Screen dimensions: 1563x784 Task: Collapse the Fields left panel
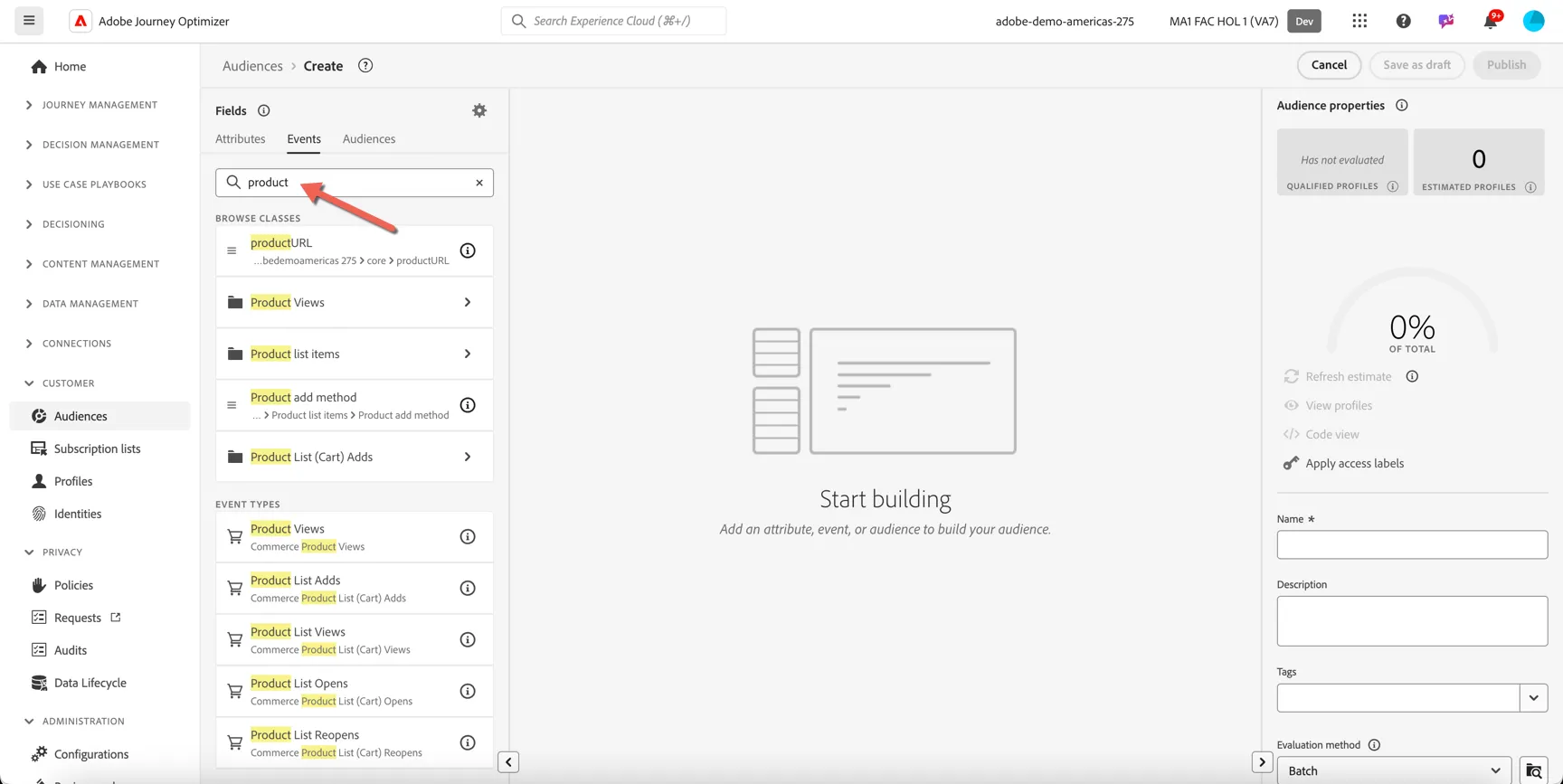[508, 762]
